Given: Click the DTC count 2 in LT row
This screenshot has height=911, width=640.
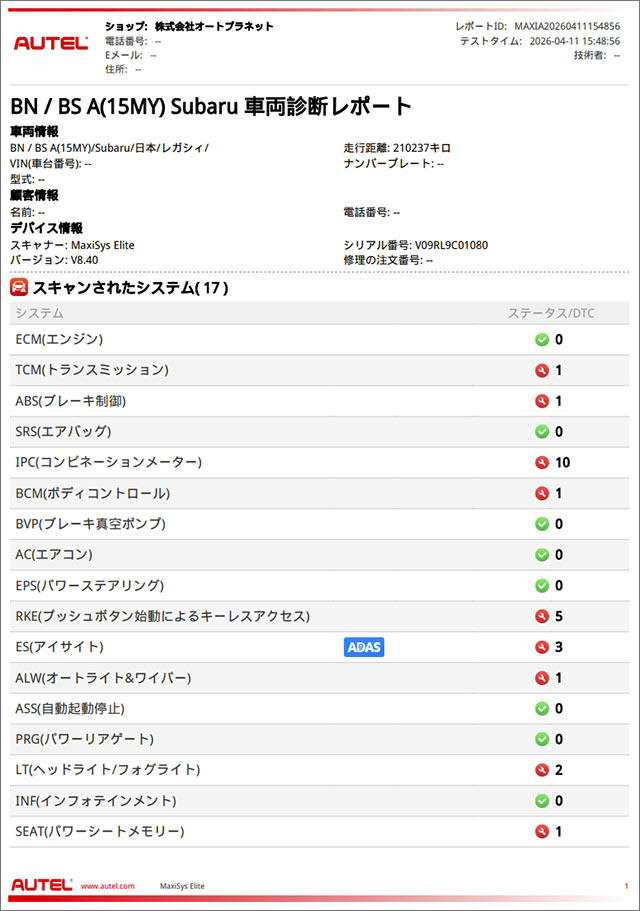Looking at the screenshot, I should coord(559,770).
